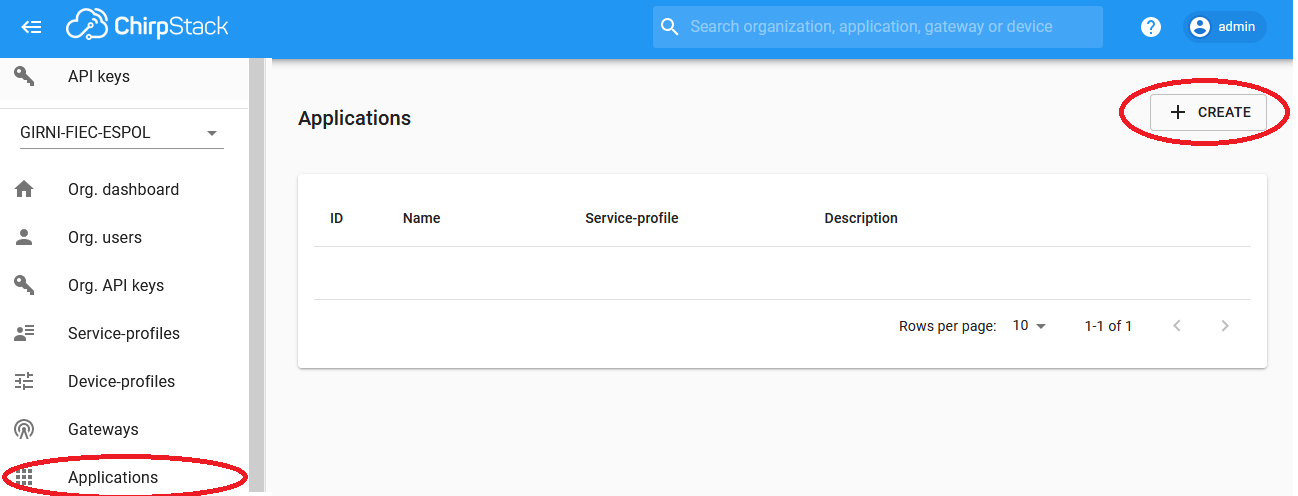Click the key icon beside Org. API keys
The image size is (1298, 496).
(x=24, y=285)
